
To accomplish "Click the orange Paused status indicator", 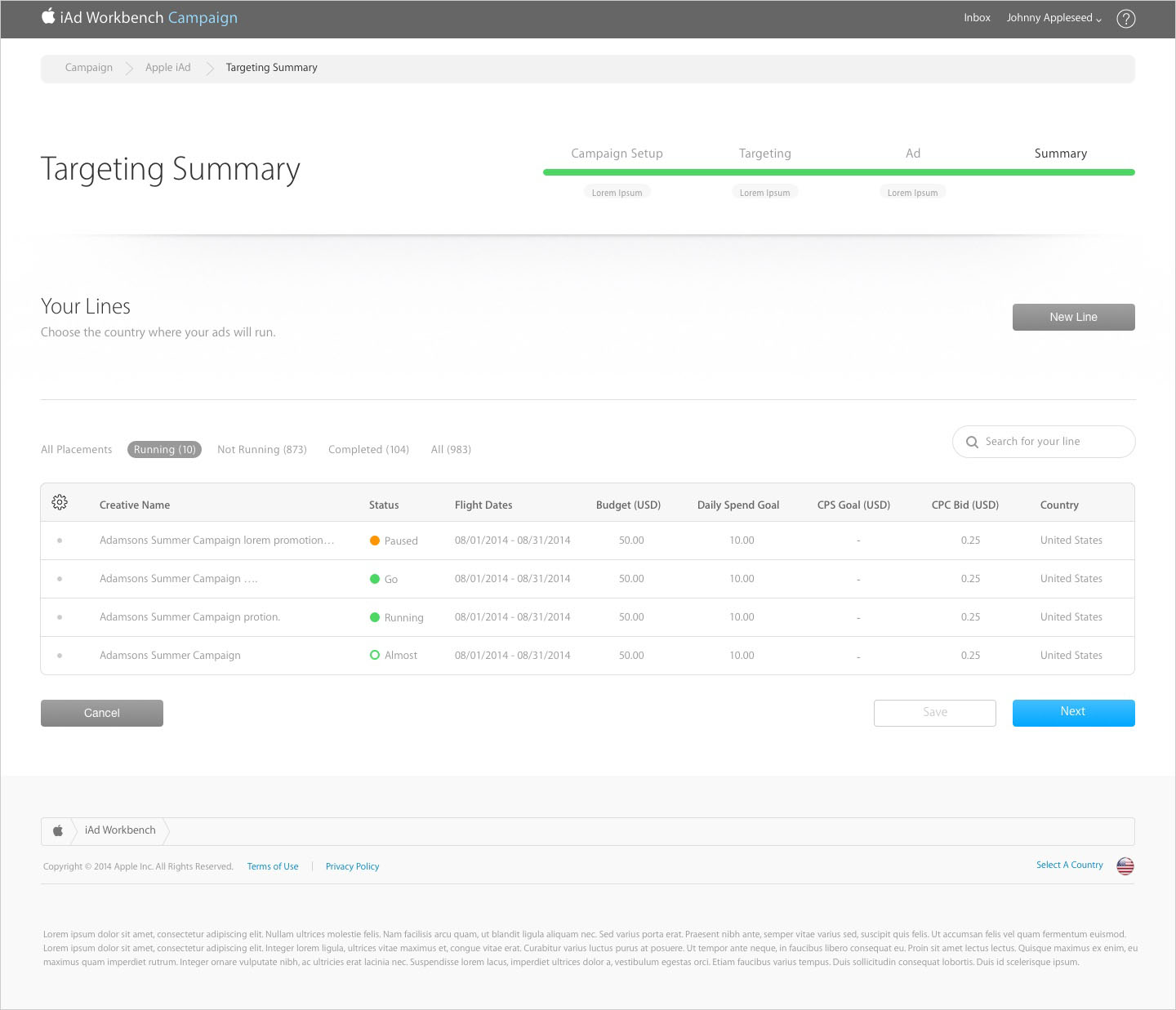I will 375,541.
